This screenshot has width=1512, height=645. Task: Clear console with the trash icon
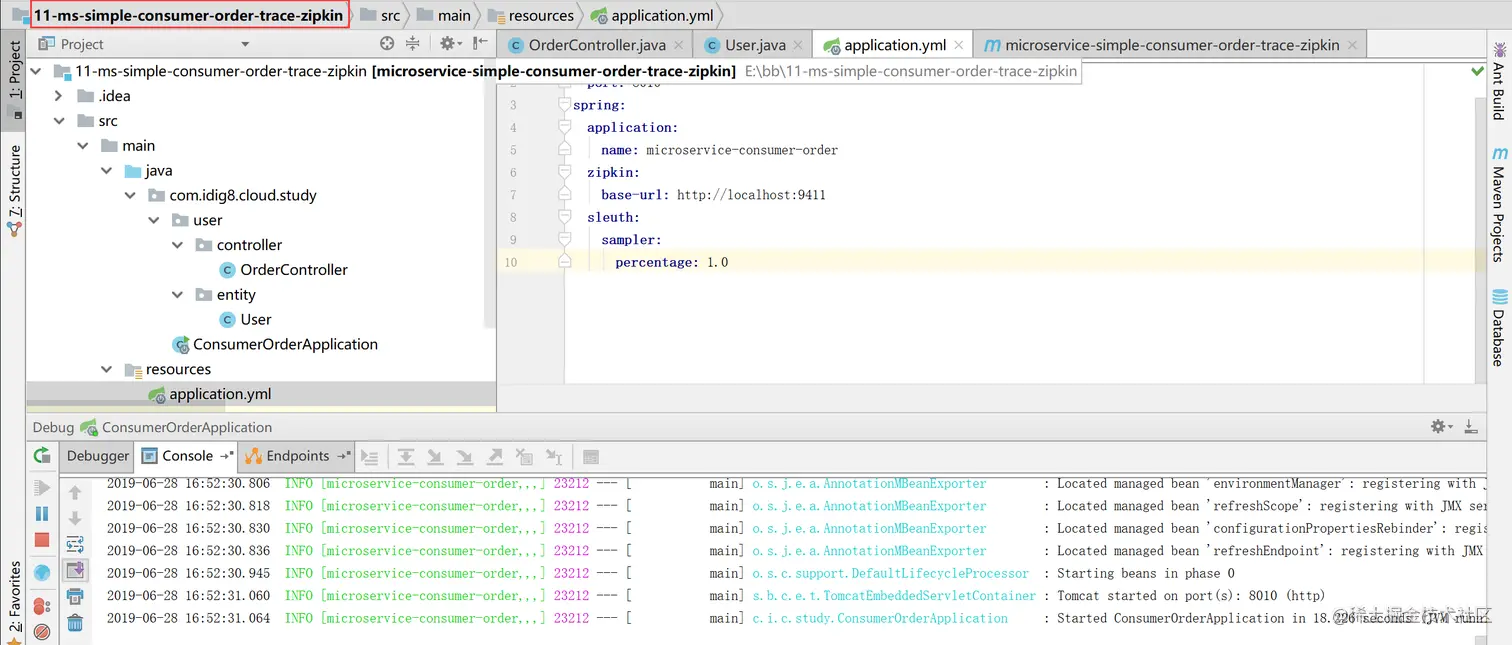75,624
